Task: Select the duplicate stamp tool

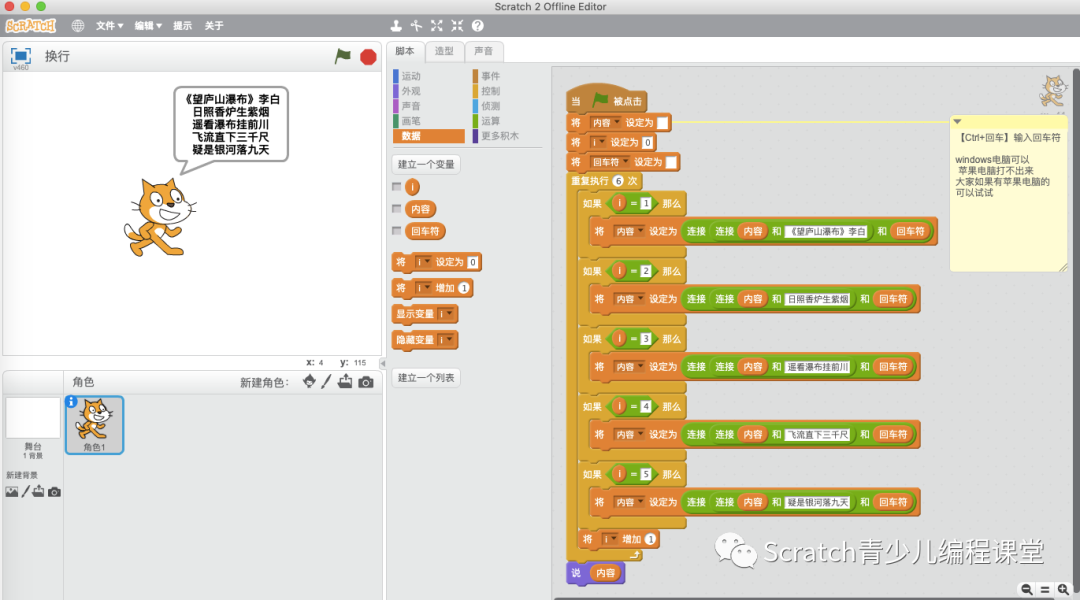Action: coord(396,27)
